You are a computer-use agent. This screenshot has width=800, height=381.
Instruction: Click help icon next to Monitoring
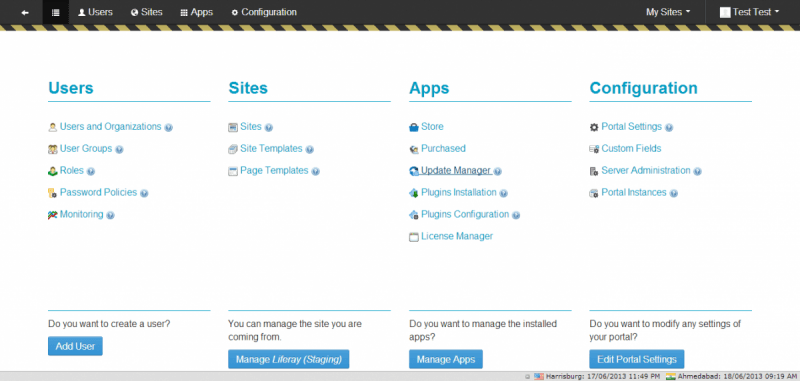[111, 215]
